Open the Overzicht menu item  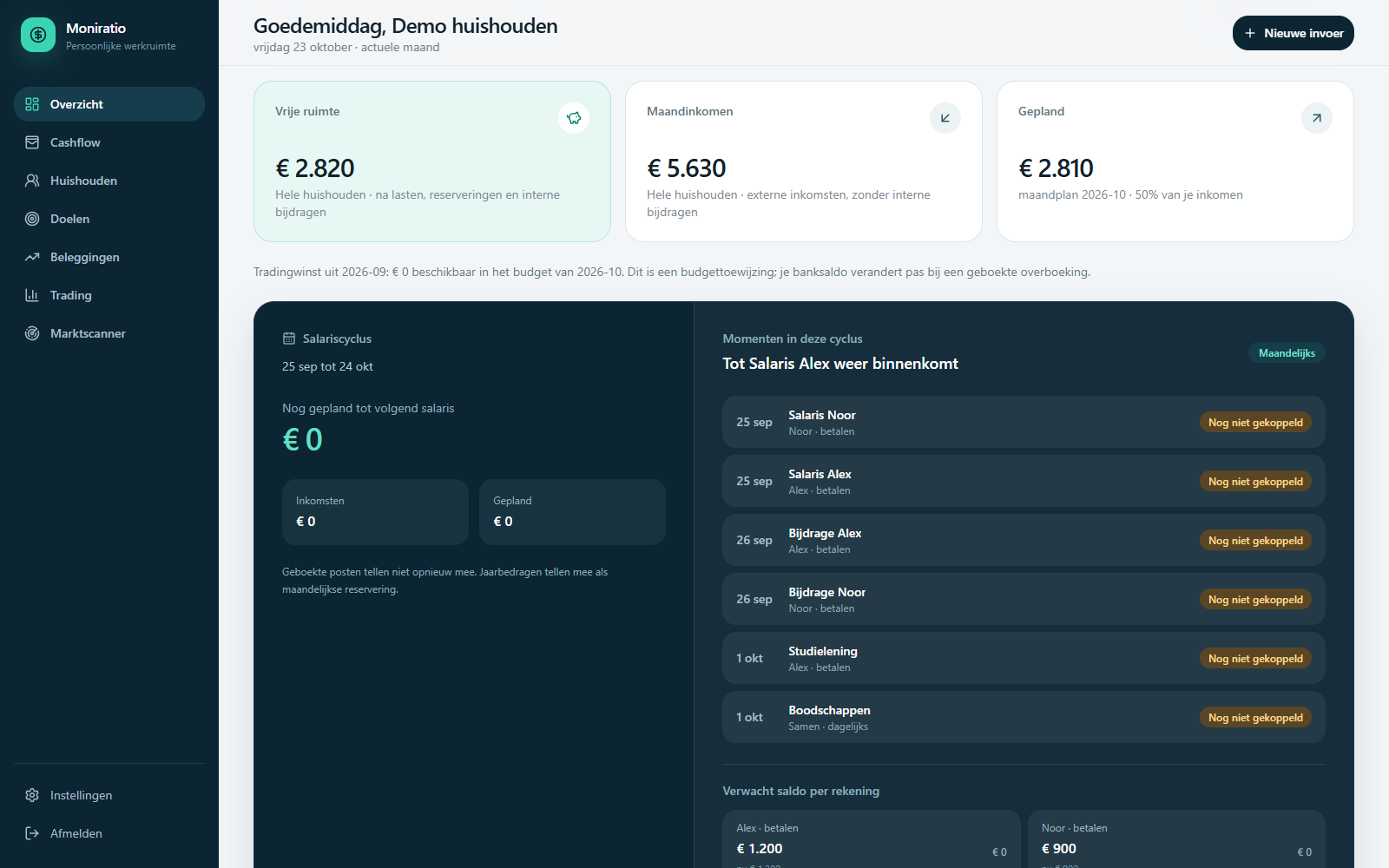tap(109, 104)
